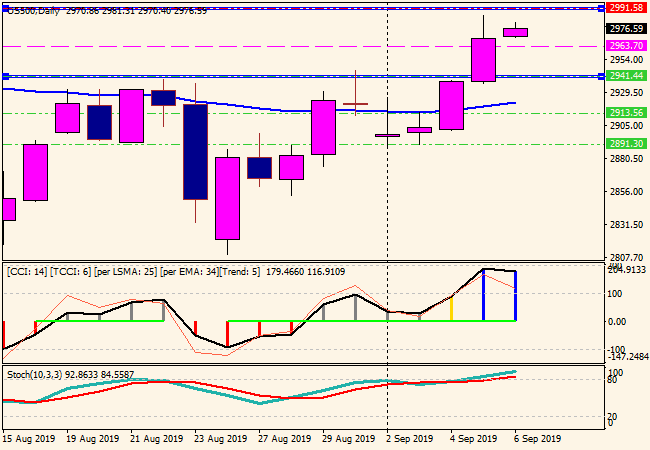Select the blue 2941.44 level label
This screenshot has width=650, height=450.
point(625,76)
